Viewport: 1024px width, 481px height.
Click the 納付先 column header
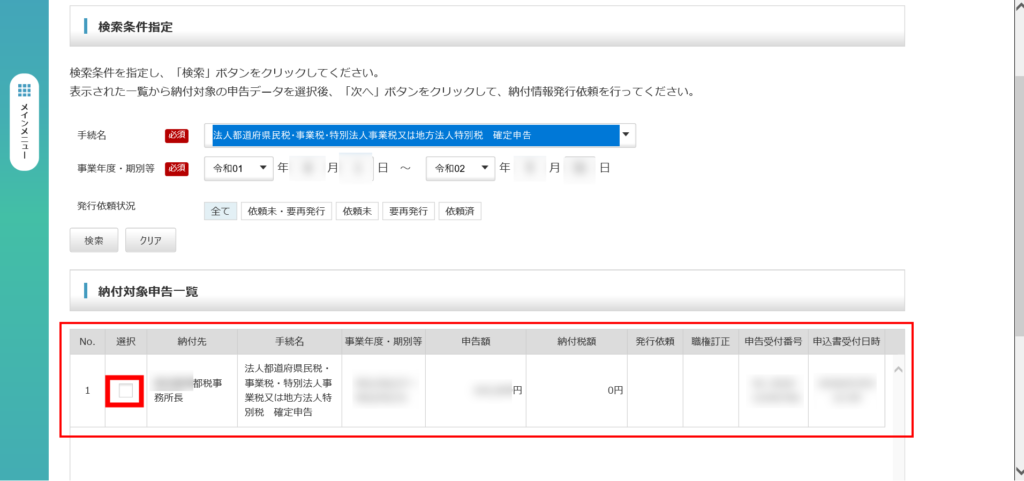pos(192,342)
